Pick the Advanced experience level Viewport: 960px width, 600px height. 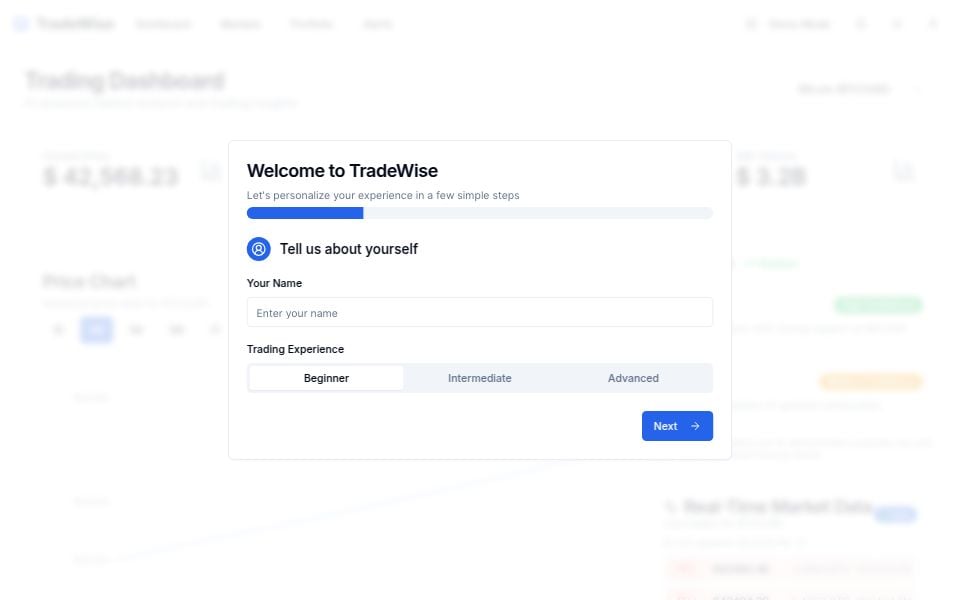(x=633, y=378)
